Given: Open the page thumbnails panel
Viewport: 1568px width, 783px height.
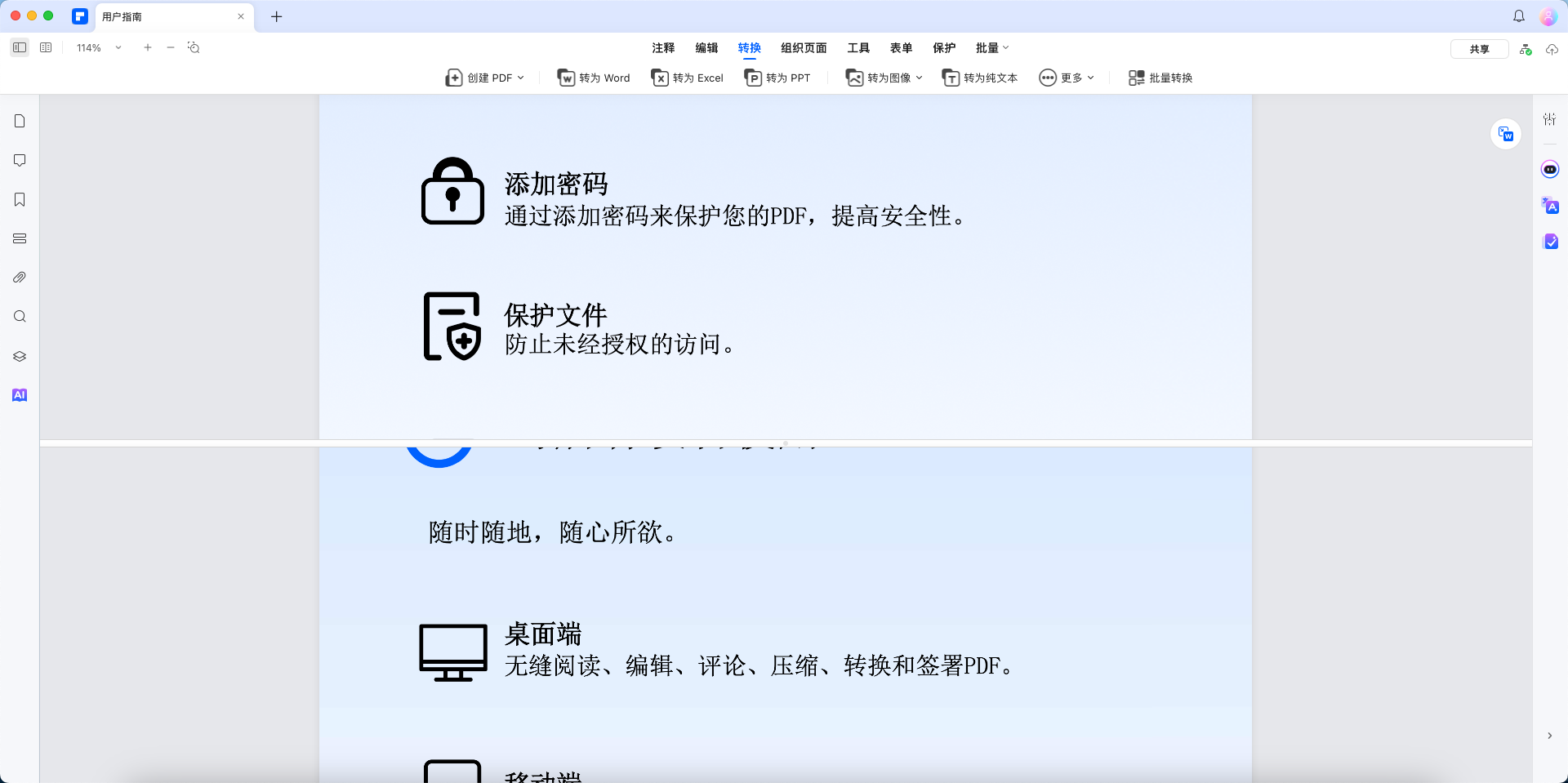Looking at the screenshot, I should (x=20, y=120).
